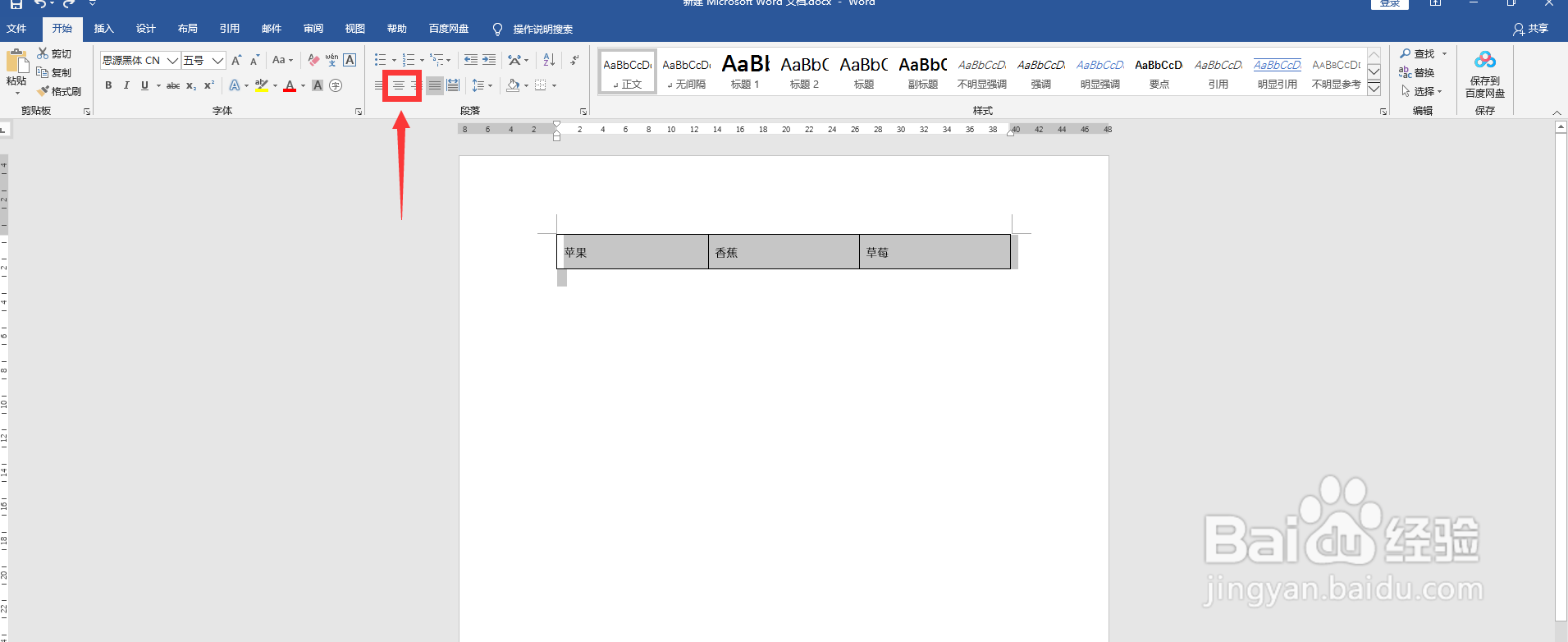Image resolution: width=1568 pixels, height=642 pixels.
Task: Apply distributed alignment
Action: (453, 85)
